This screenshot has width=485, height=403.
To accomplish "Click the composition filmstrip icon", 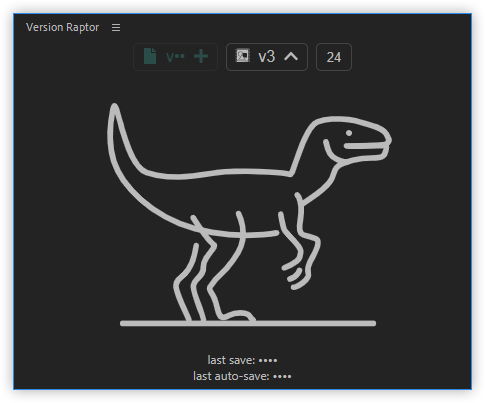I will (243, 55).
